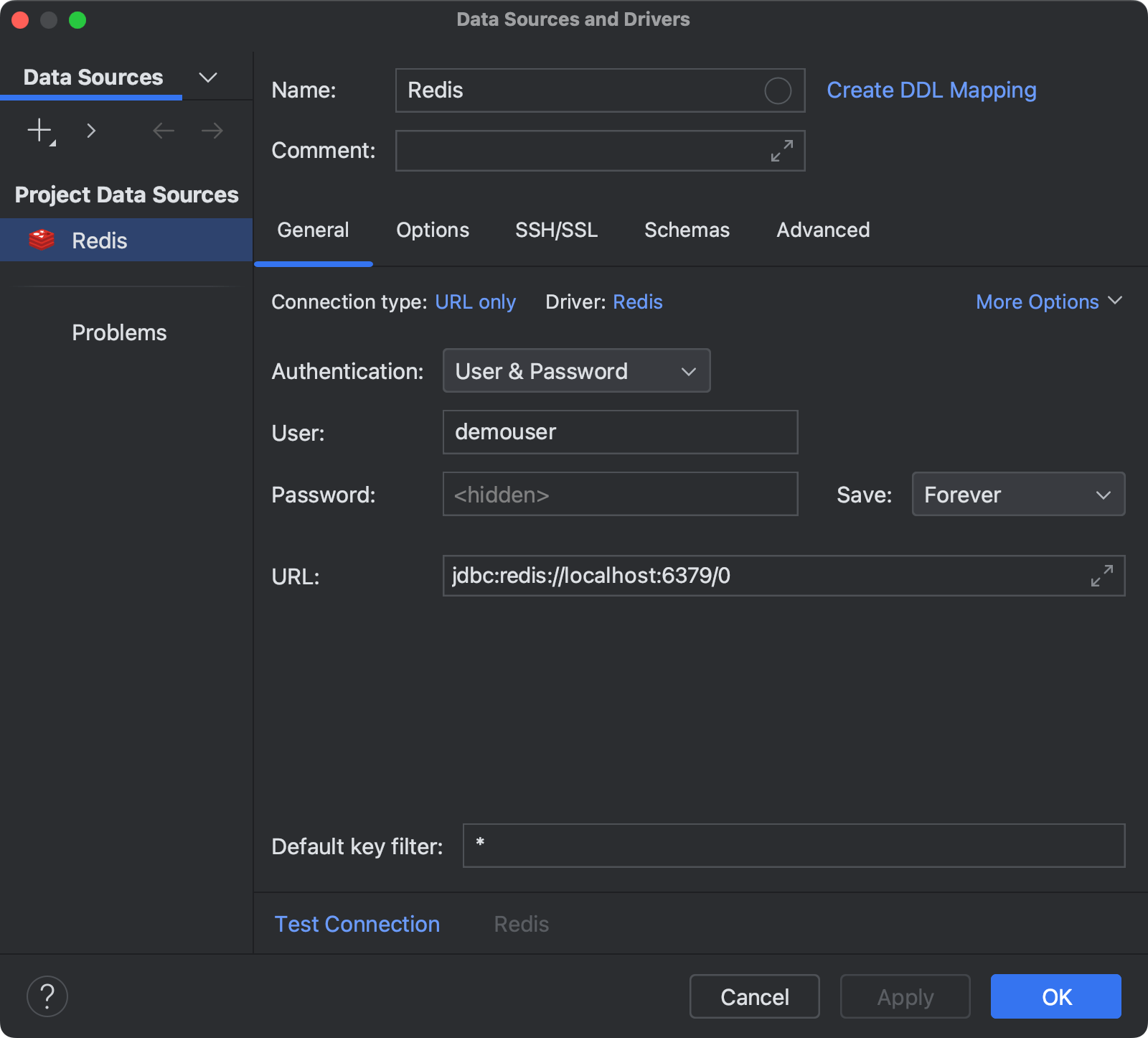The width and height of the screenshot is (1148, 1038).
Task: Change Connection type via URL only link
Action: click(476, 301)
